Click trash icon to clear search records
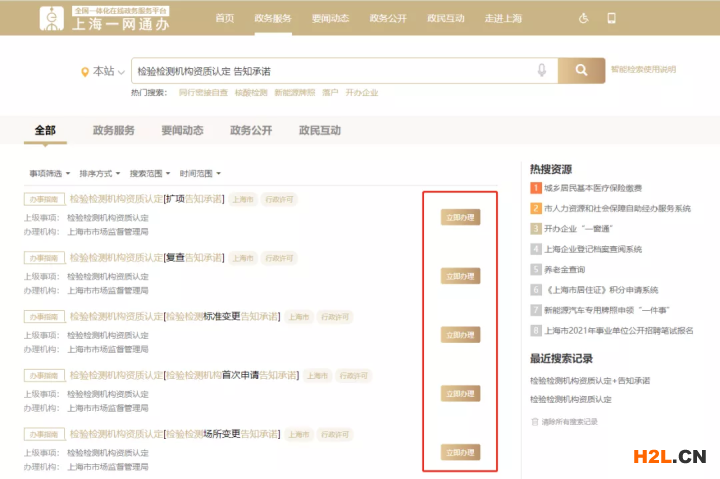The image size is (720, 479). click(x=534, y=422)
